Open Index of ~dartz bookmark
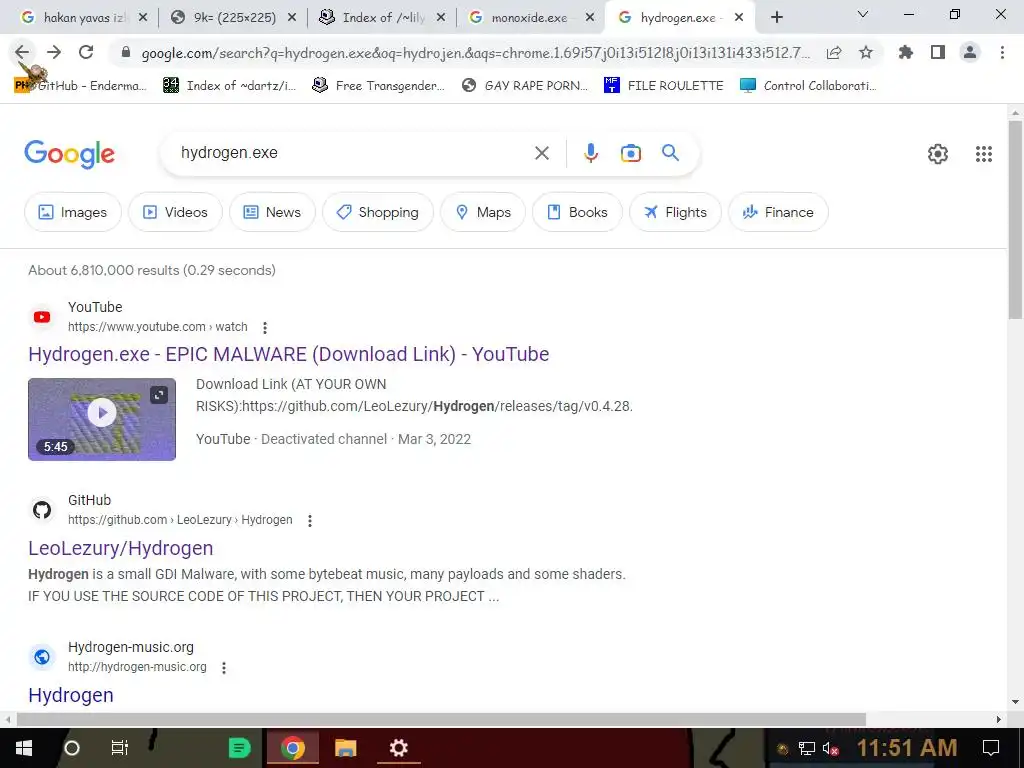Viewport: 1024px width, 768px height. [229, 86]
